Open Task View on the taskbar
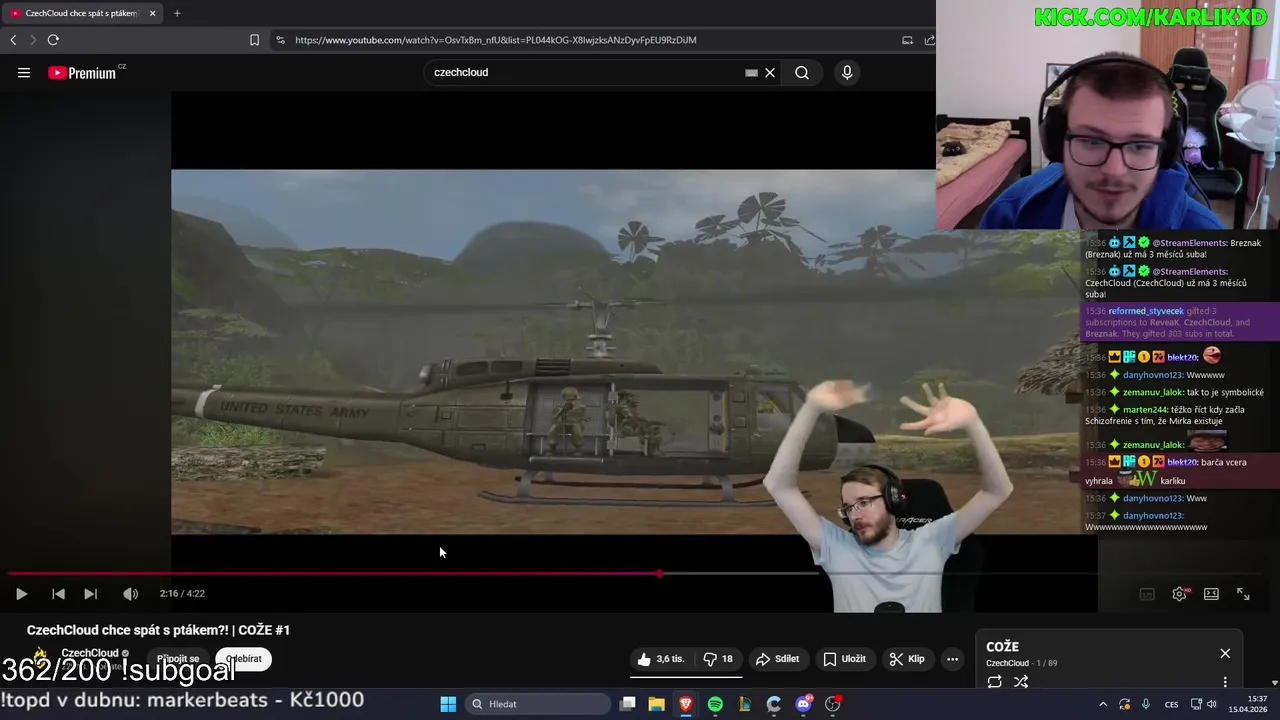 pos(627,704)
